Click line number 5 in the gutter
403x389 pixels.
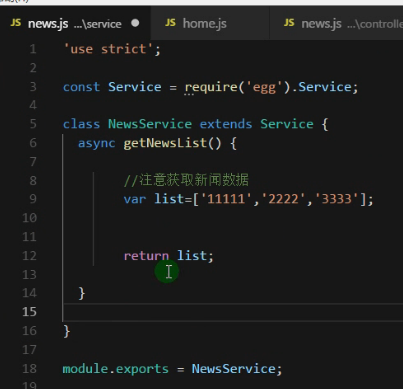click(x=33, y=124)
